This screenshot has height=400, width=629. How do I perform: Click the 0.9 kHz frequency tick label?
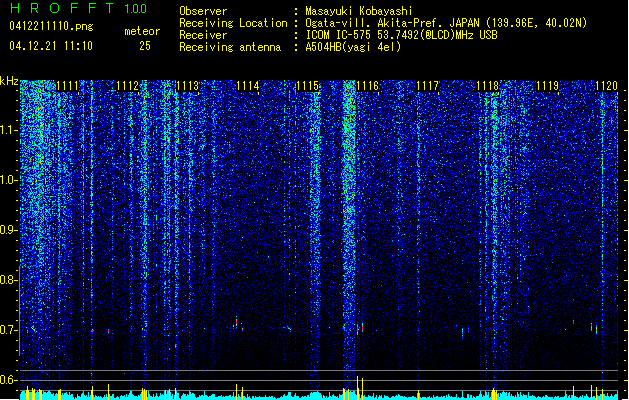[x=9, y=230]
